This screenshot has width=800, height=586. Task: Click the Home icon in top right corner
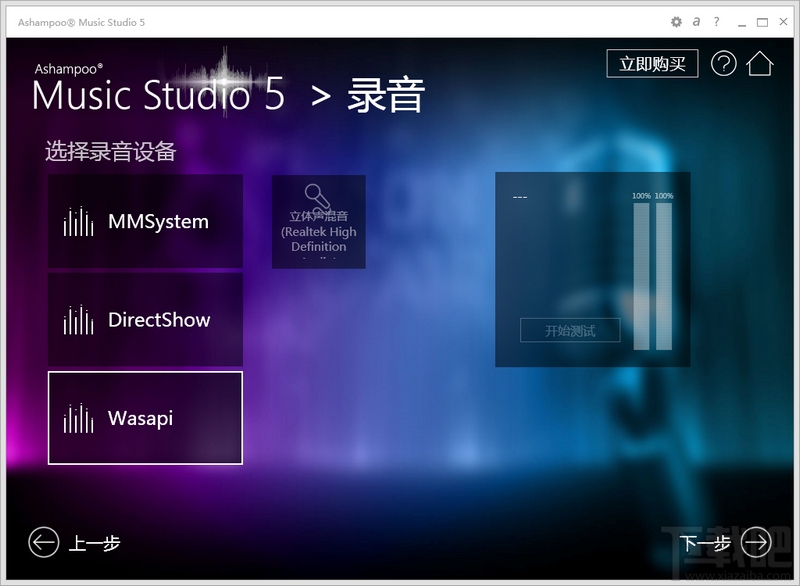tap(759, 63)
